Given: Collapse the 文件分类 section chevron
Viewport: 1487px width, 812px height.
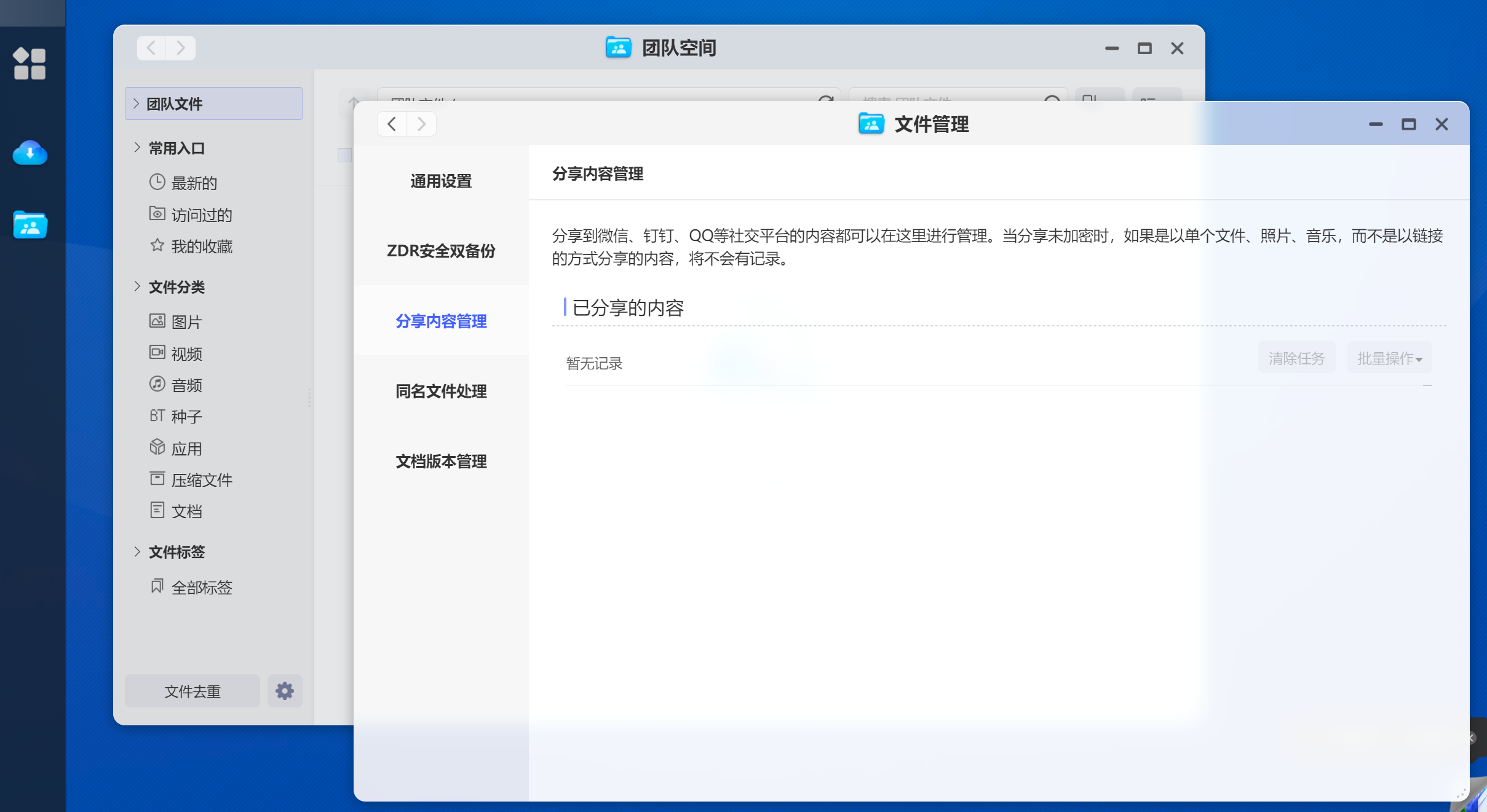Looking at the screenshot, I should coord(137,286).
